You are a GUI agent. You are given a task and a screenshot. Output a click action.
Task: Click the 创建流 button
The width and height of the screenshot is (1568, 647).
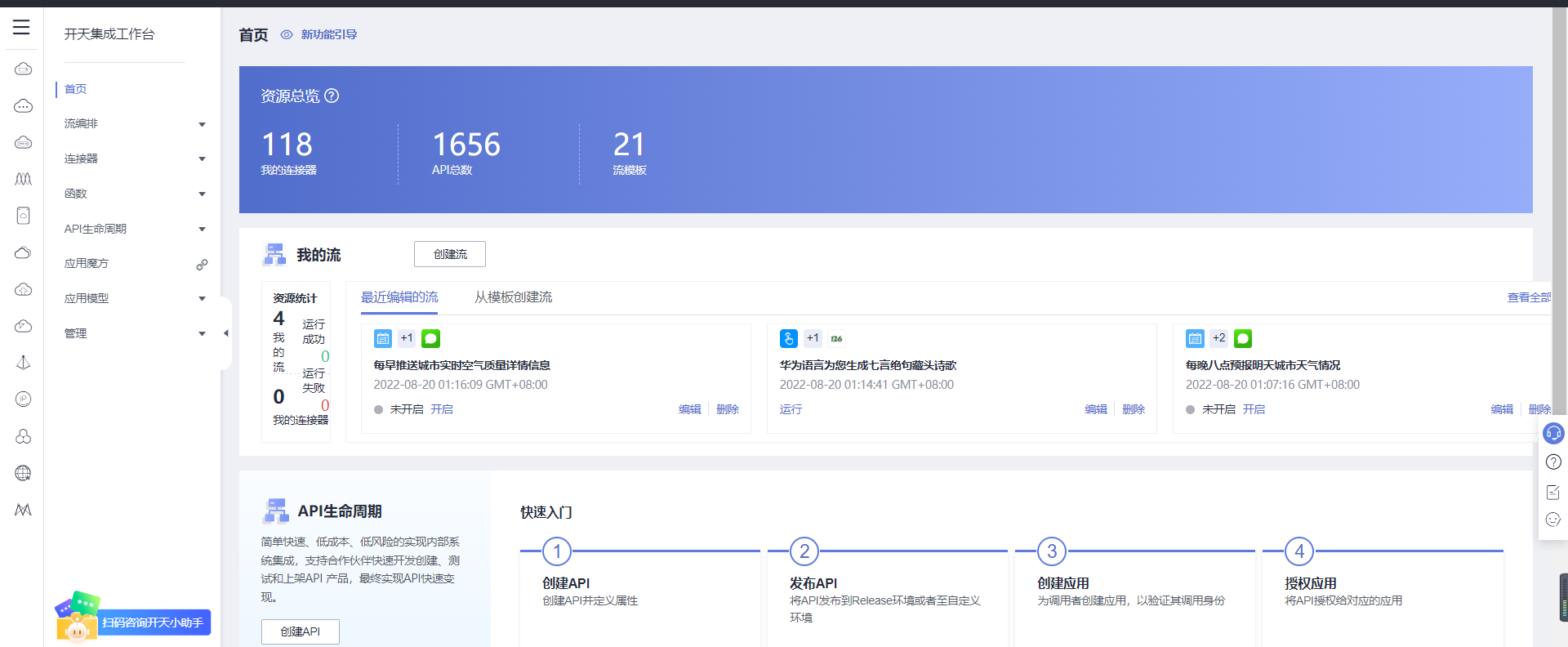(450, 254)
